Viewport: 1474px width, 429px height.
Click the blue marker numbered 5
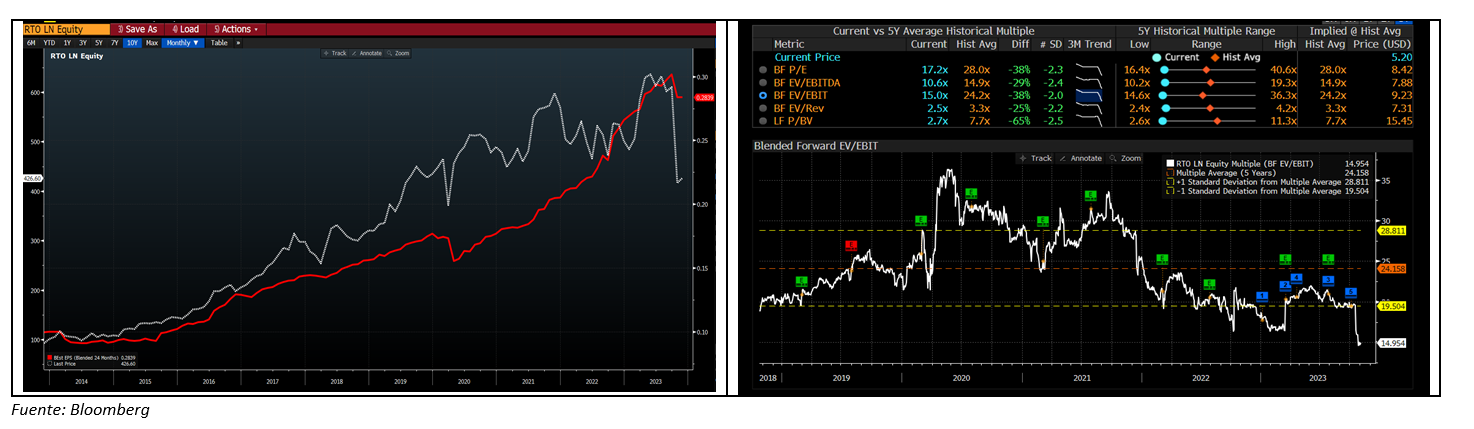1353,292
